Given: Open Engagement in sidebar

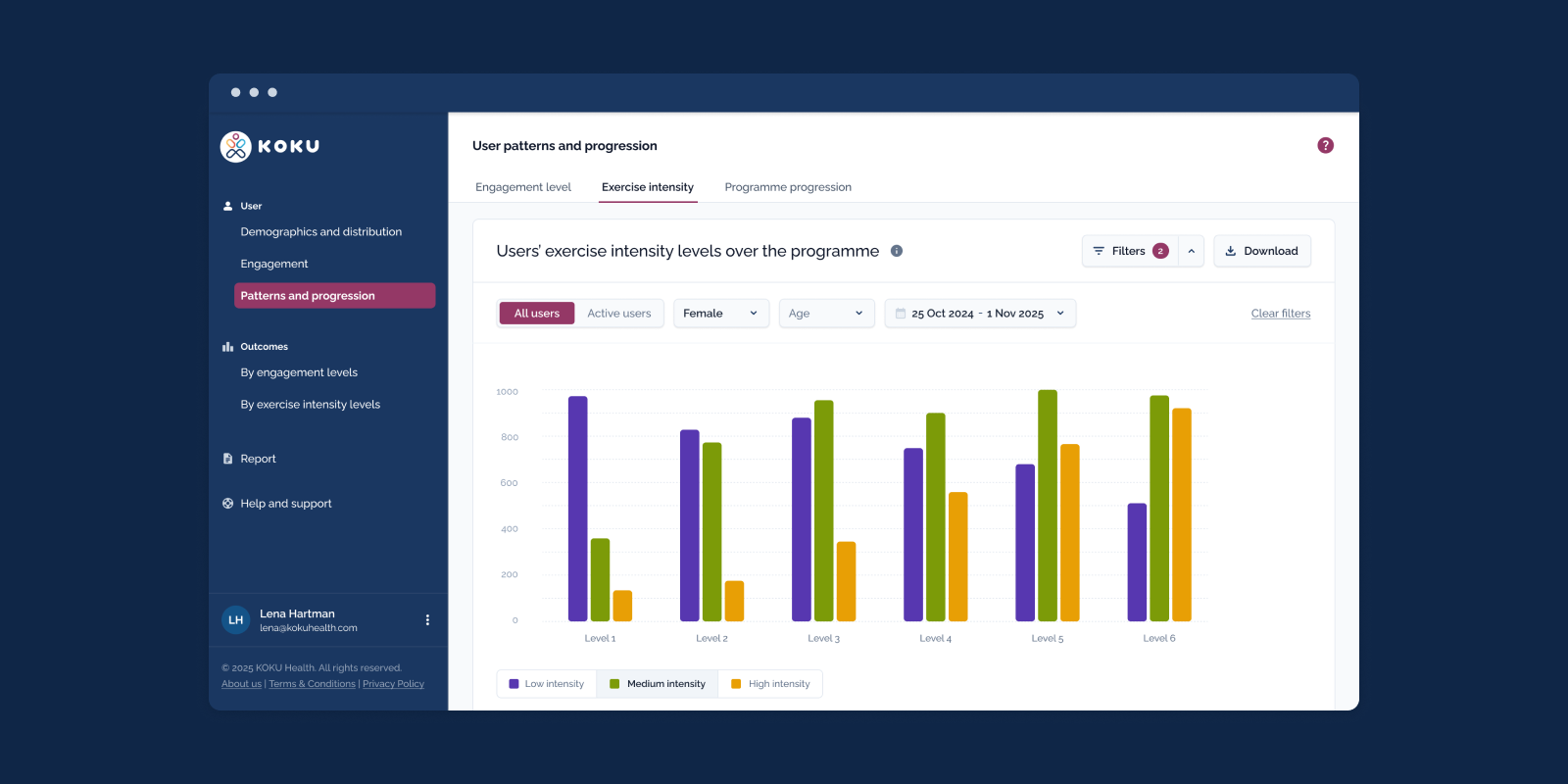Looking at the screenshot, I should pos(274,264).
